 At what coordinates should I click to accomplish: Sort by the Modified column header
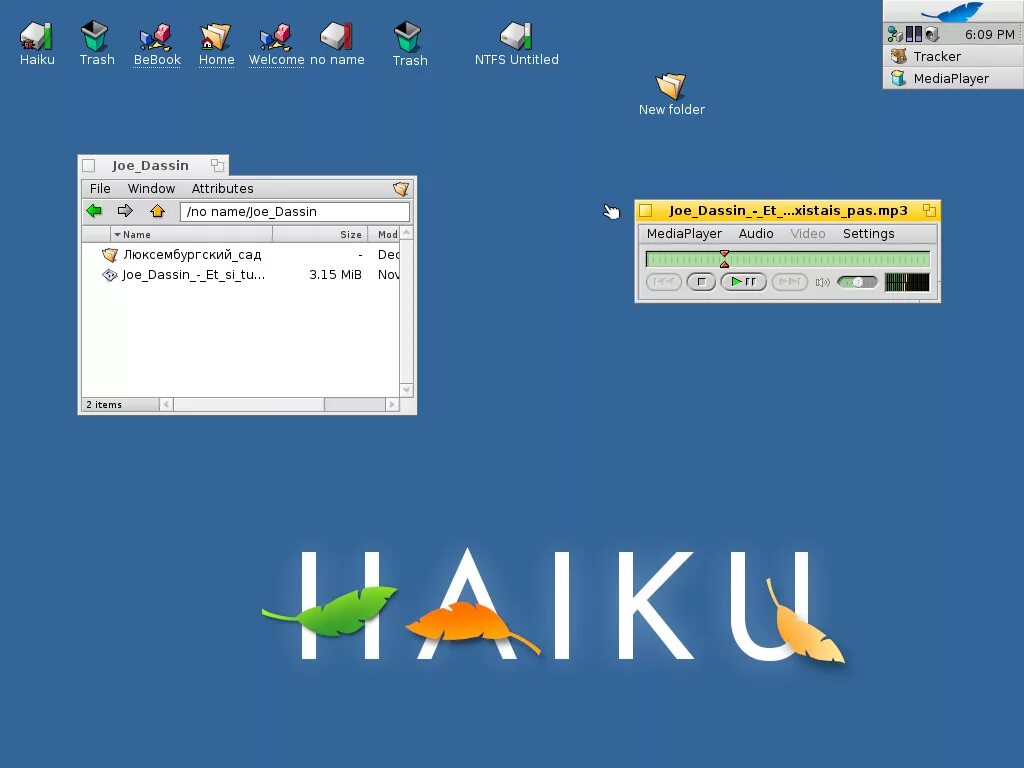[384, 234]
